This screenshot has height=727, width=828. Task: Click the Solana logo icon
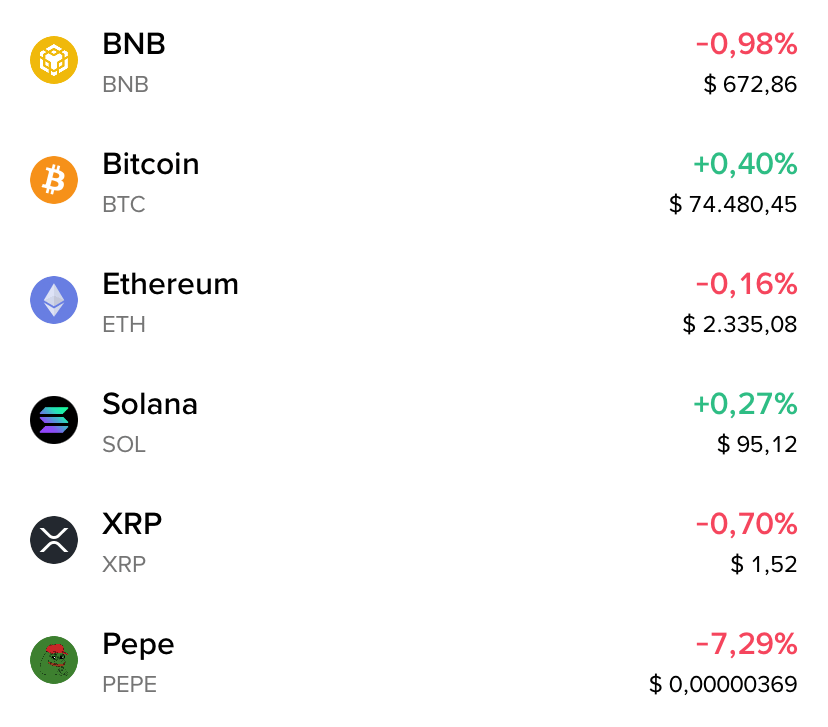coord(54,420)
